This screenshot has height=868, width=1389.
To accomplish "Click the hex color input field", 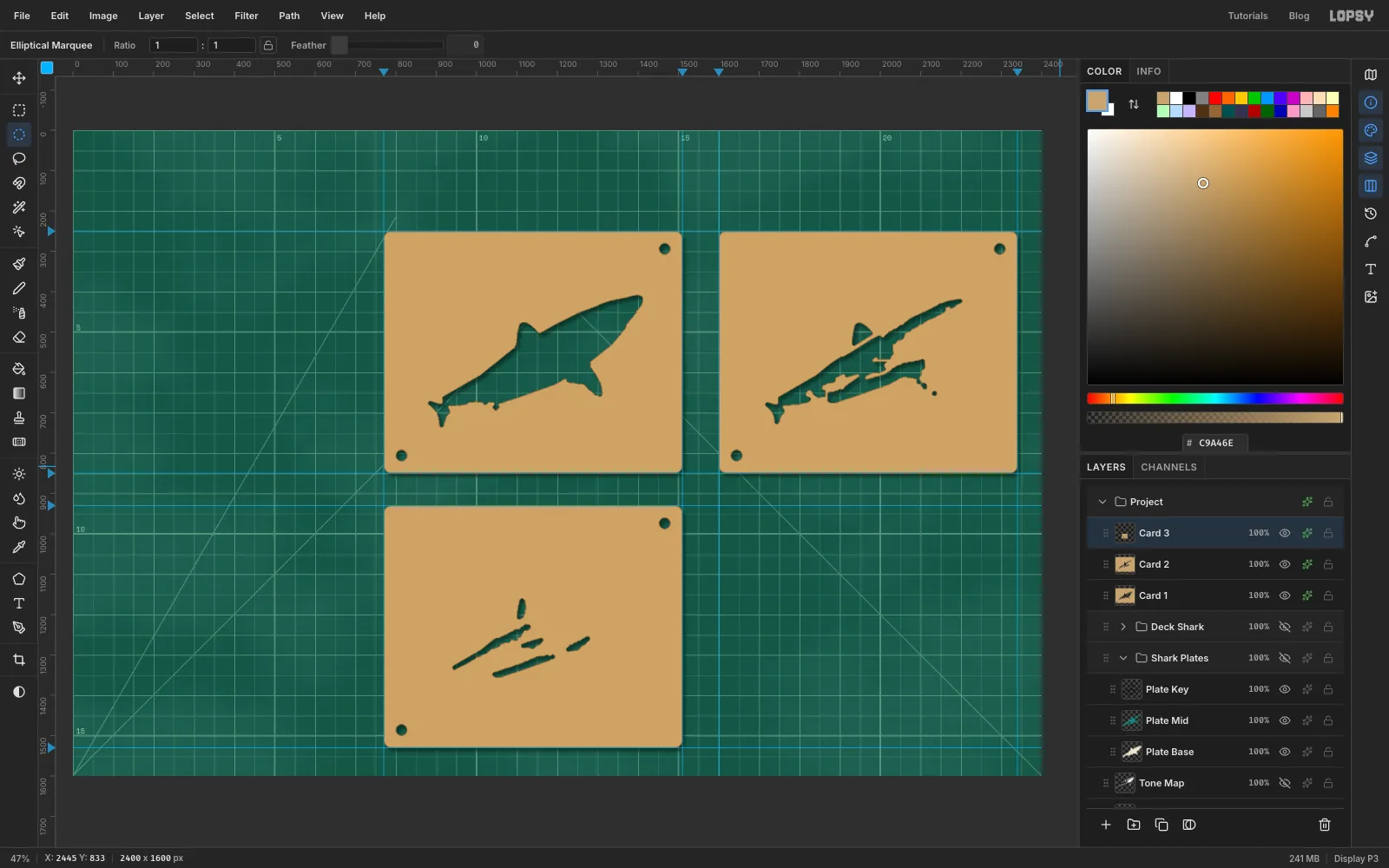I will coord(1215,443).
